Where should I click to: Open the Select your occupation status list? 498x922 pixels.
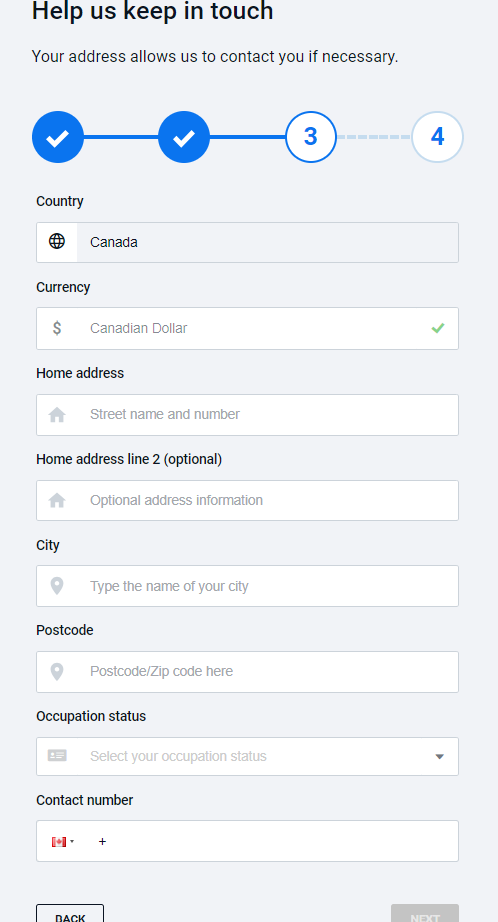tap(248, 756)
